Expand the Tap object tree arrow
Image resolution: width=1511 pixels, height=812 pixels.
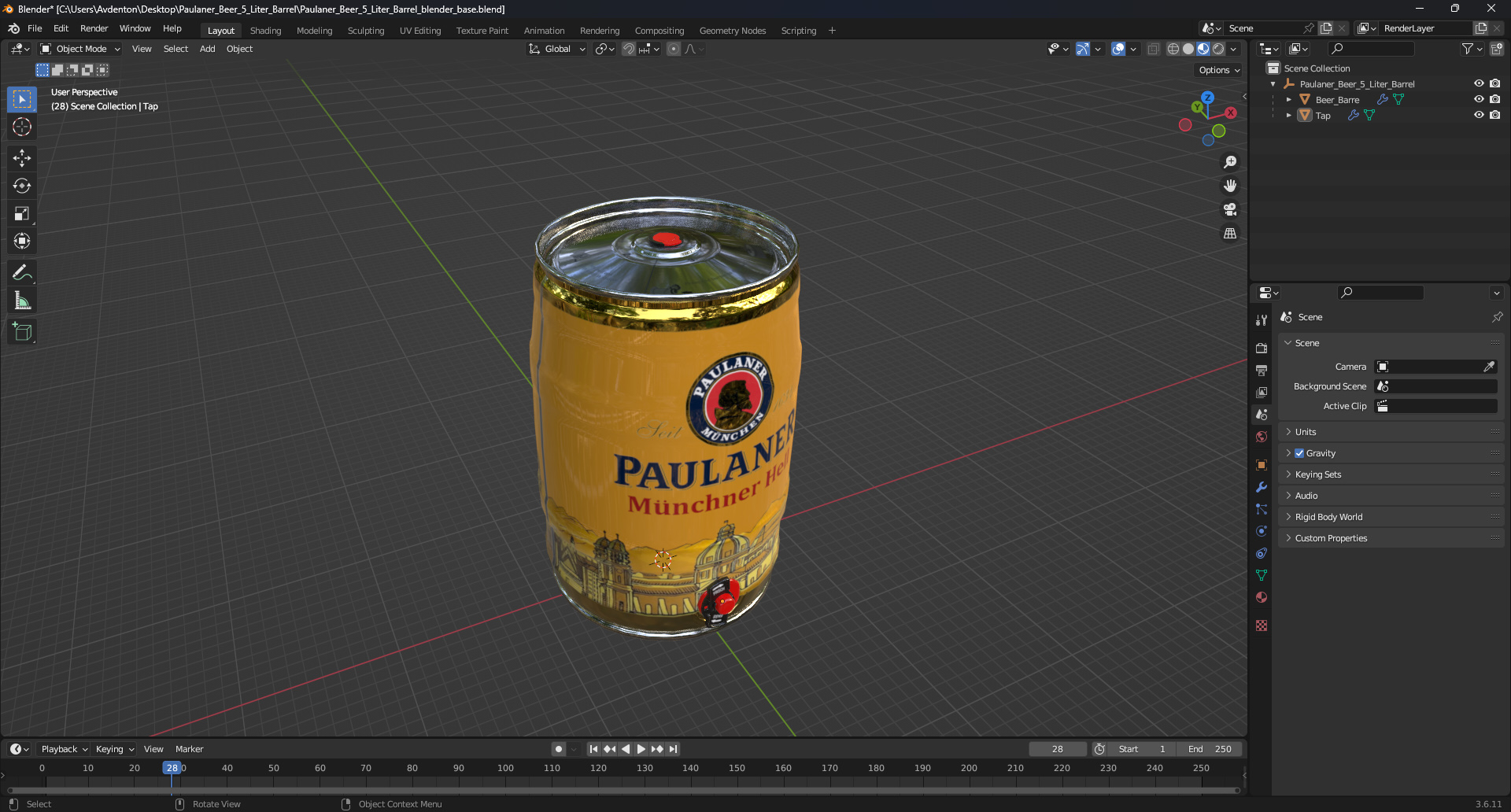tap(1288, 116)
